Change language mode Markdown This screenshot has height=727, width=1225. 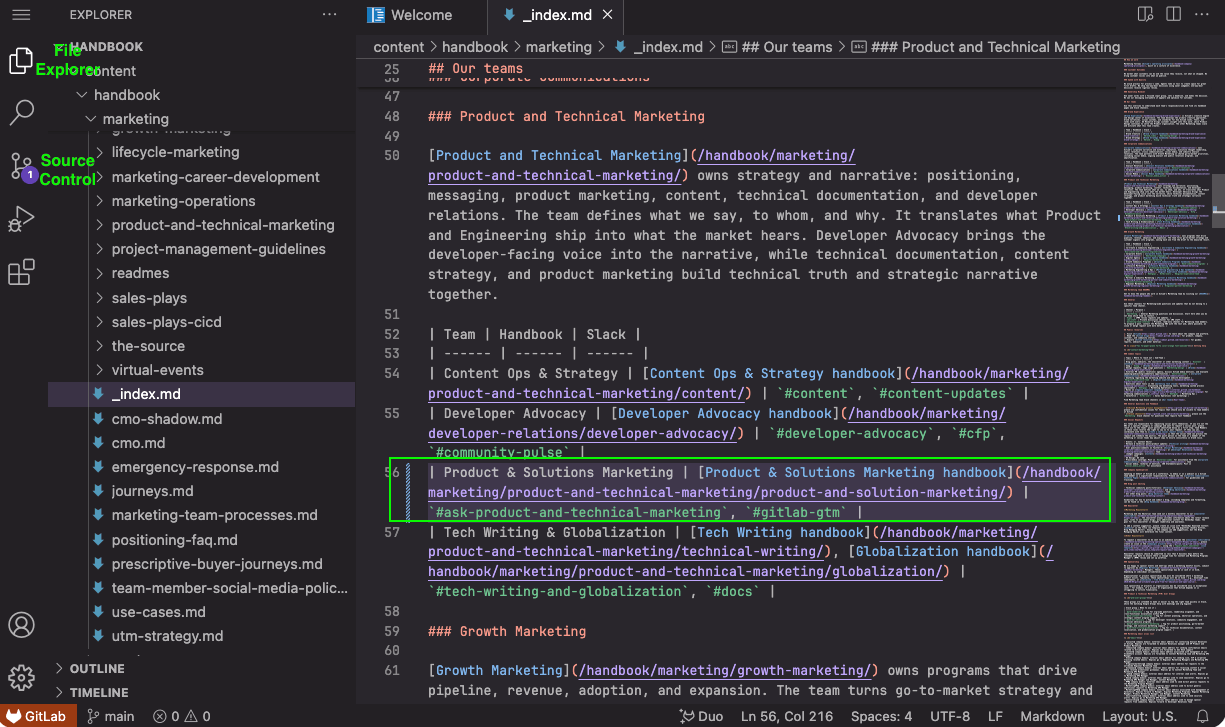click(x=1051, y=716)
